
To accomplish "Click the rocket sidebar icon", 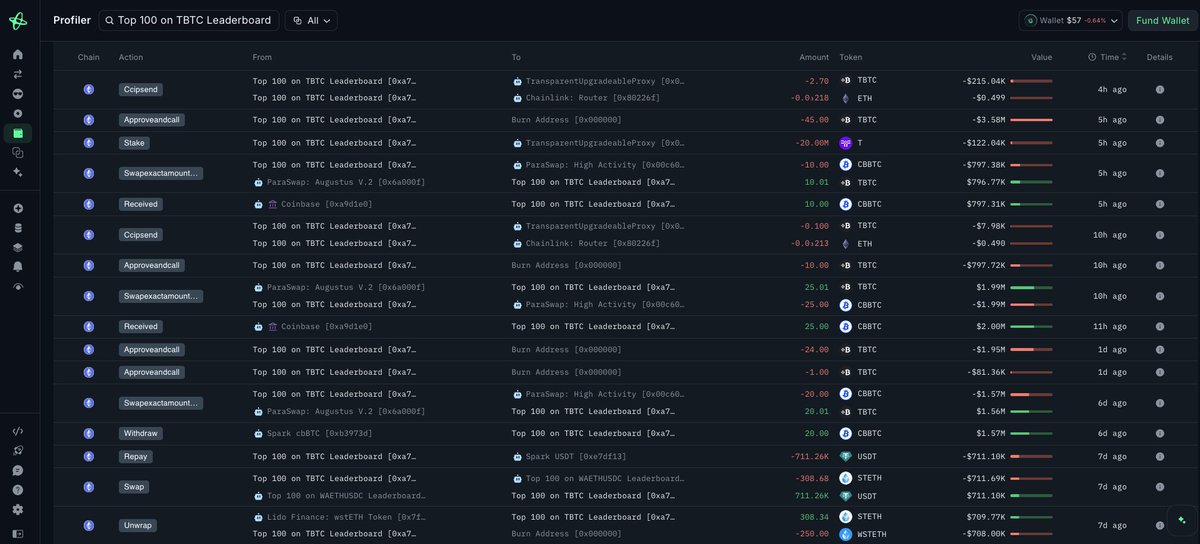I will [18, 450].
